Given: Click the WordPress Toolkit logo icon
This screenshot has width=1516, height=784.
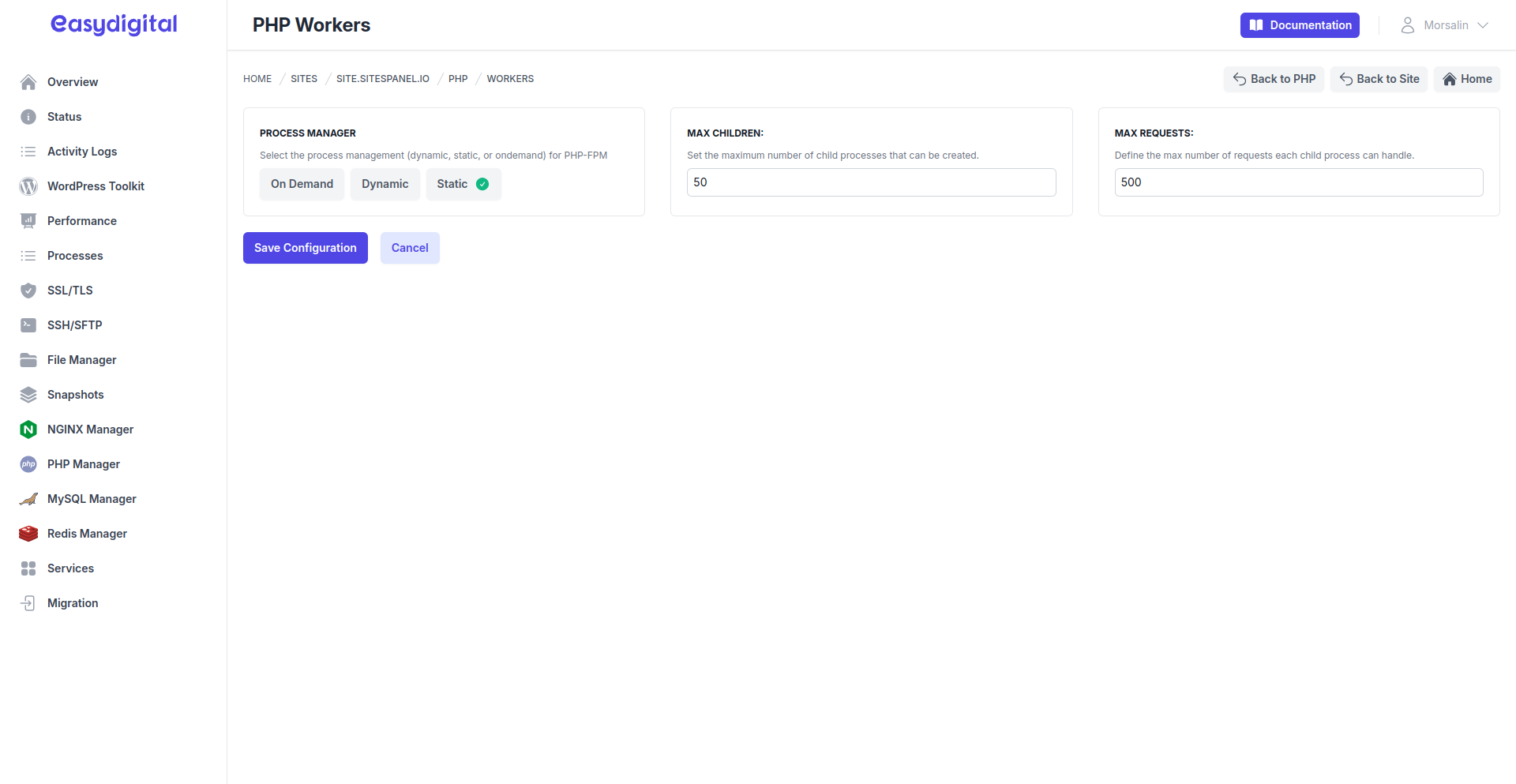Looking at the screenshot, I should tap(28, 186).
